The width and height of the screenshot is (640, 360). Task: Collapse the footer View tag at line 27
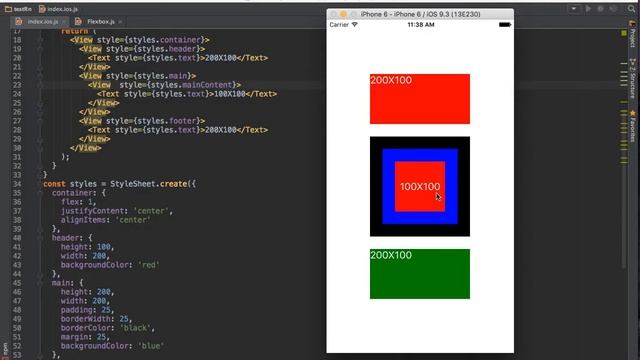click(40, 120)
